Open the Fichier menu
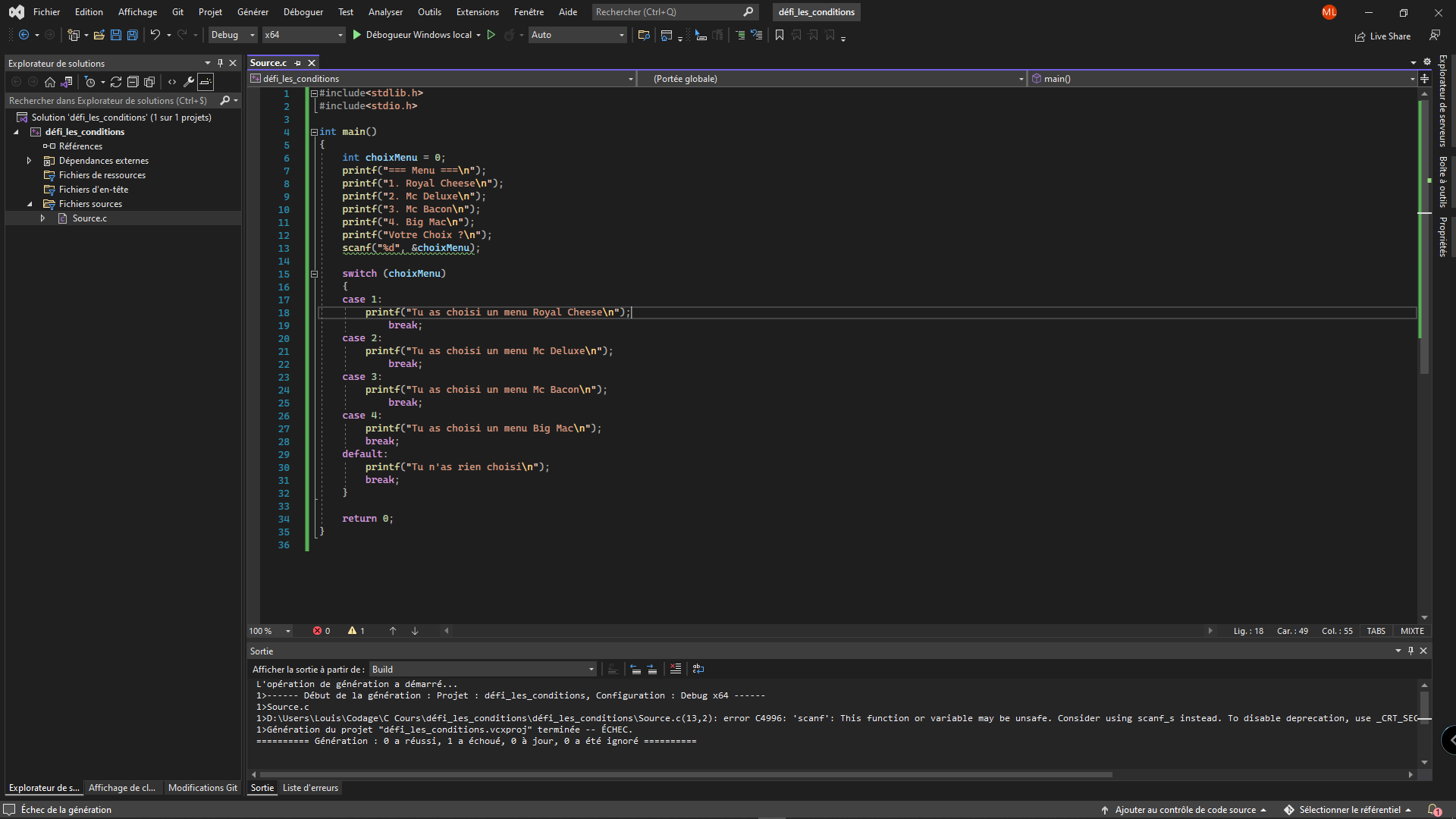 [x=47, y=12]
